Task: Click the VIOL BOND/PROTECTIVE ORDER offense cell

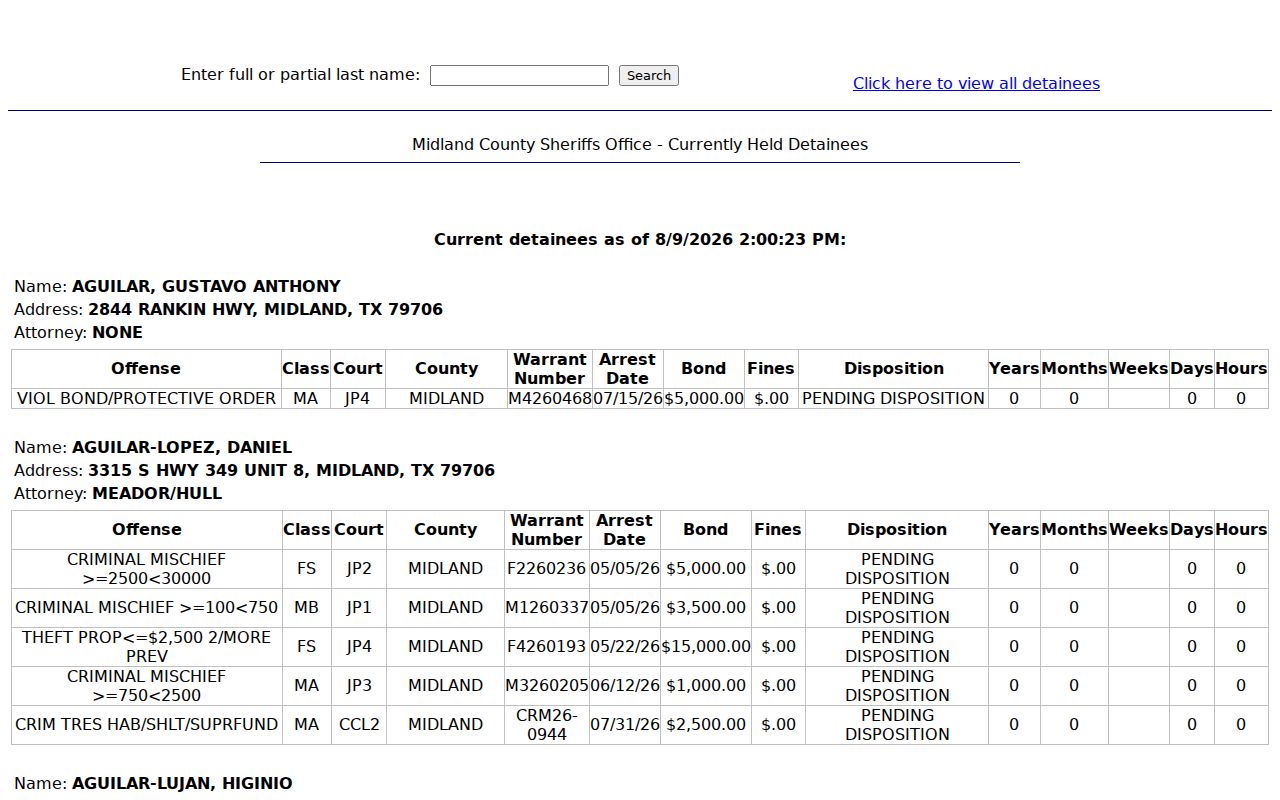Action: pos(146,398)
